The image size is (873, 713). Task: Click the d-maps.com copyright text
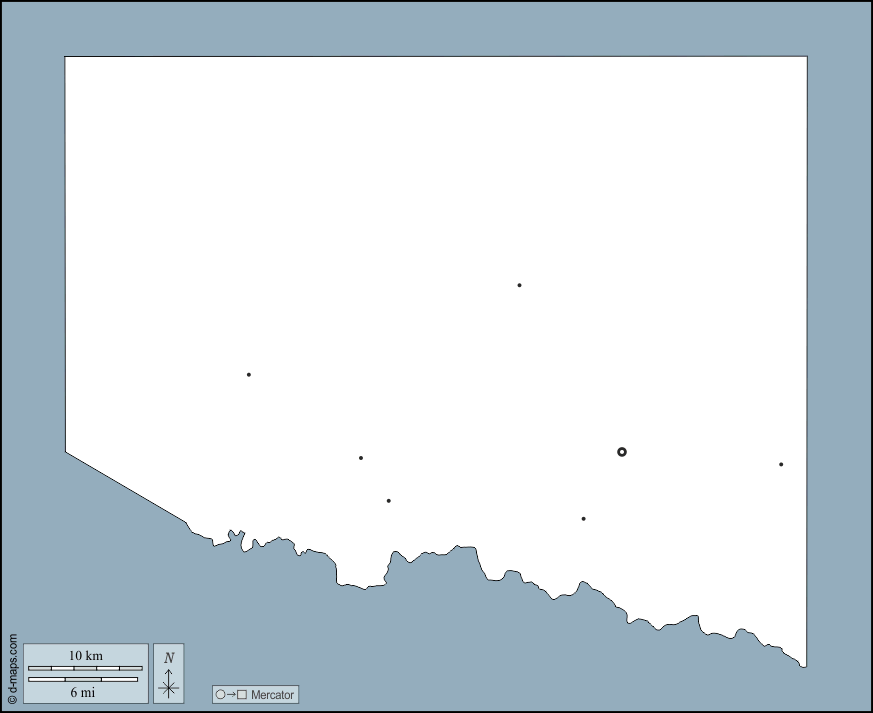pyautogui.click(x=12, y=668)
